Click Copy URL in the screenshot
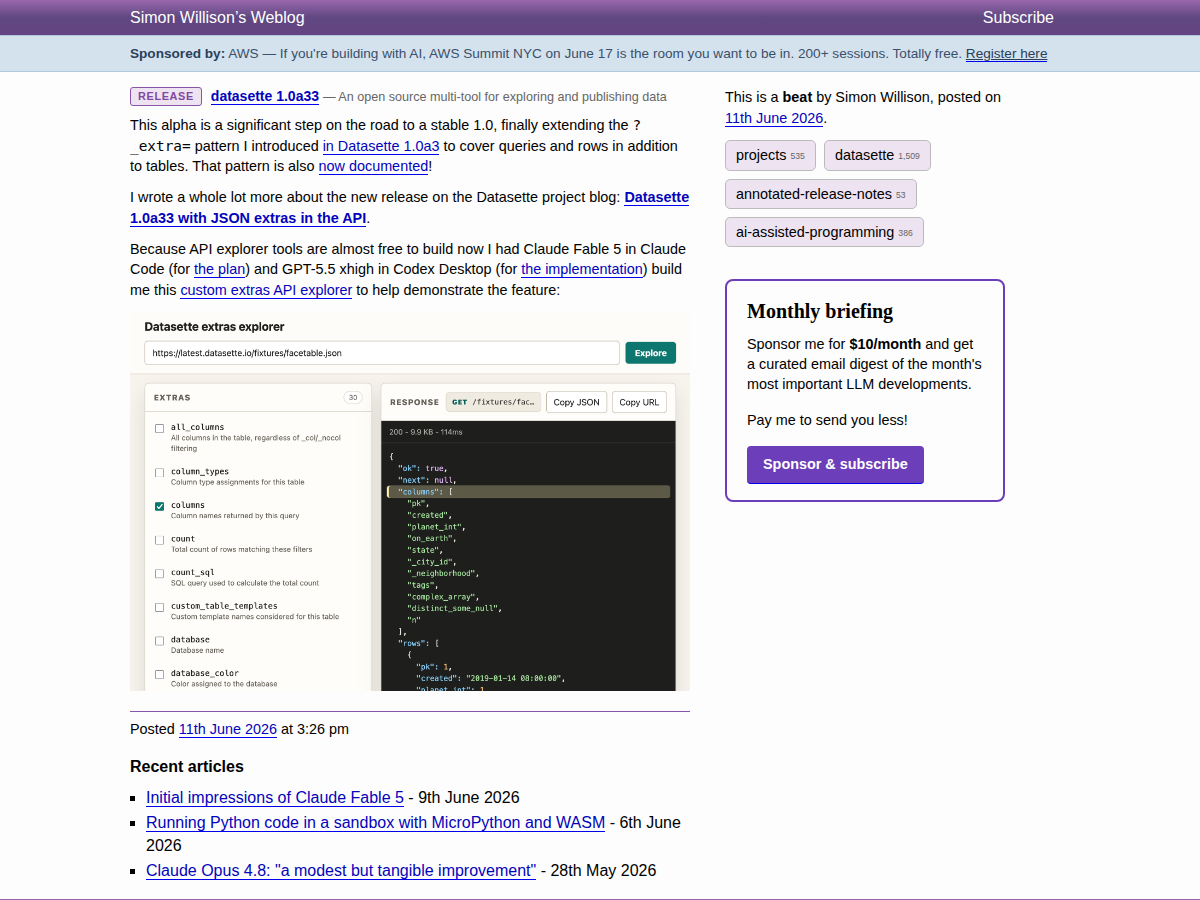This screenshot has width=1200, height=900. (639, 402)
